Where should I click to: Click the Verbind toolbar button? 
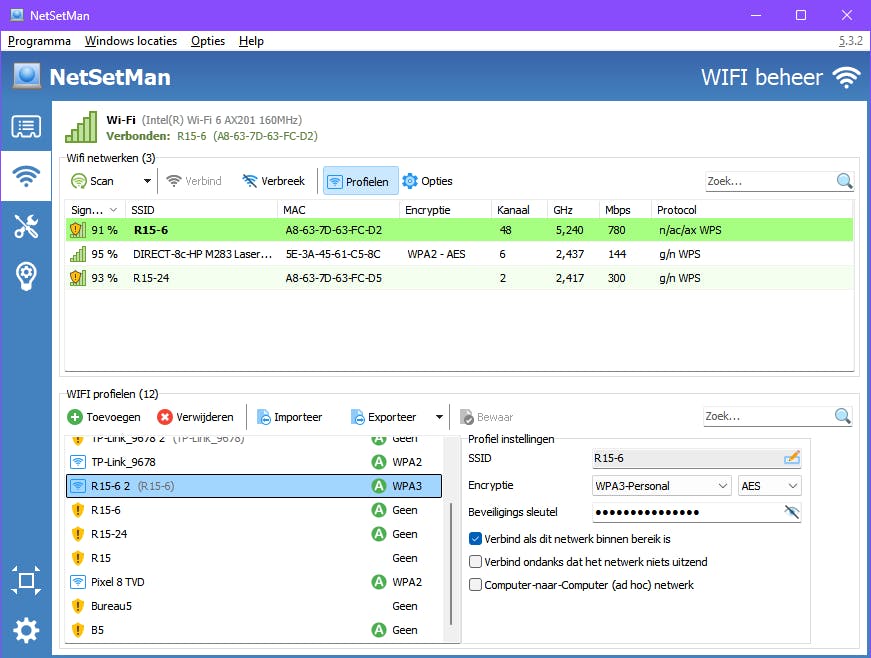[194, 181]
